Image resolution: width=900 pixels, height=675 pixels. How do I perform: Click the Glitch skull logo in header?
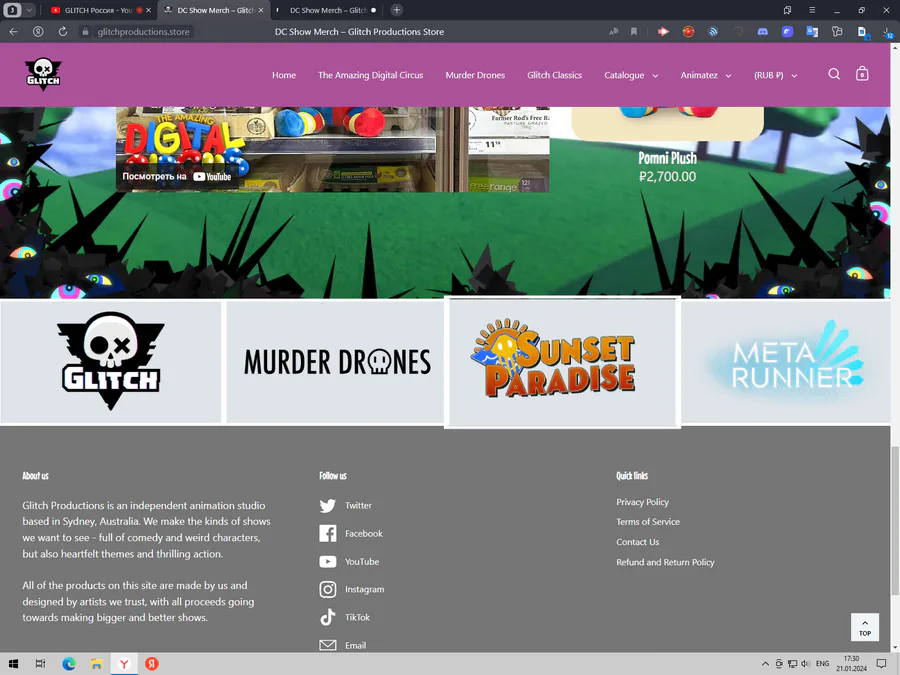[x=43, y=74]
